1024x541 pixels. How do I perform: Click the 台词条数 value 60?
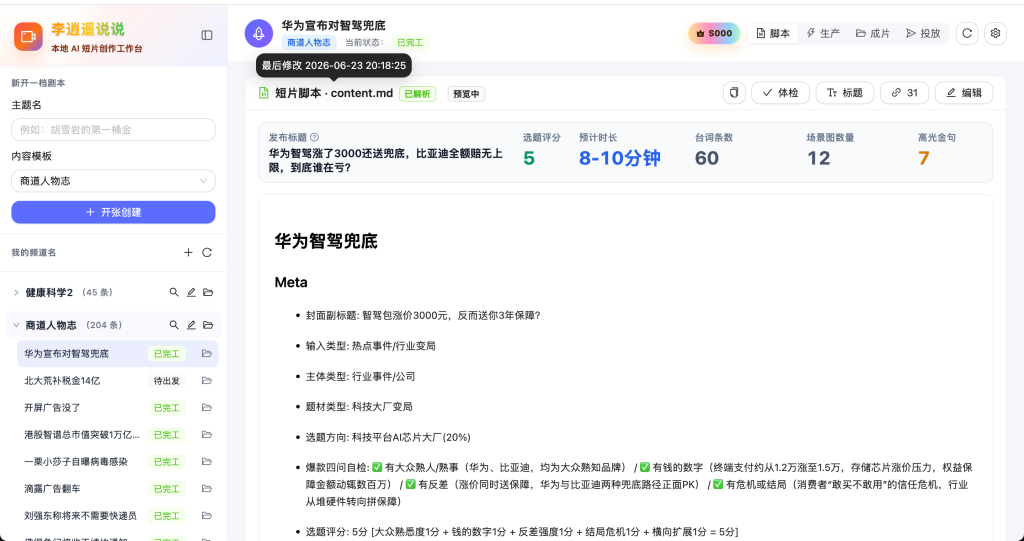707,158
